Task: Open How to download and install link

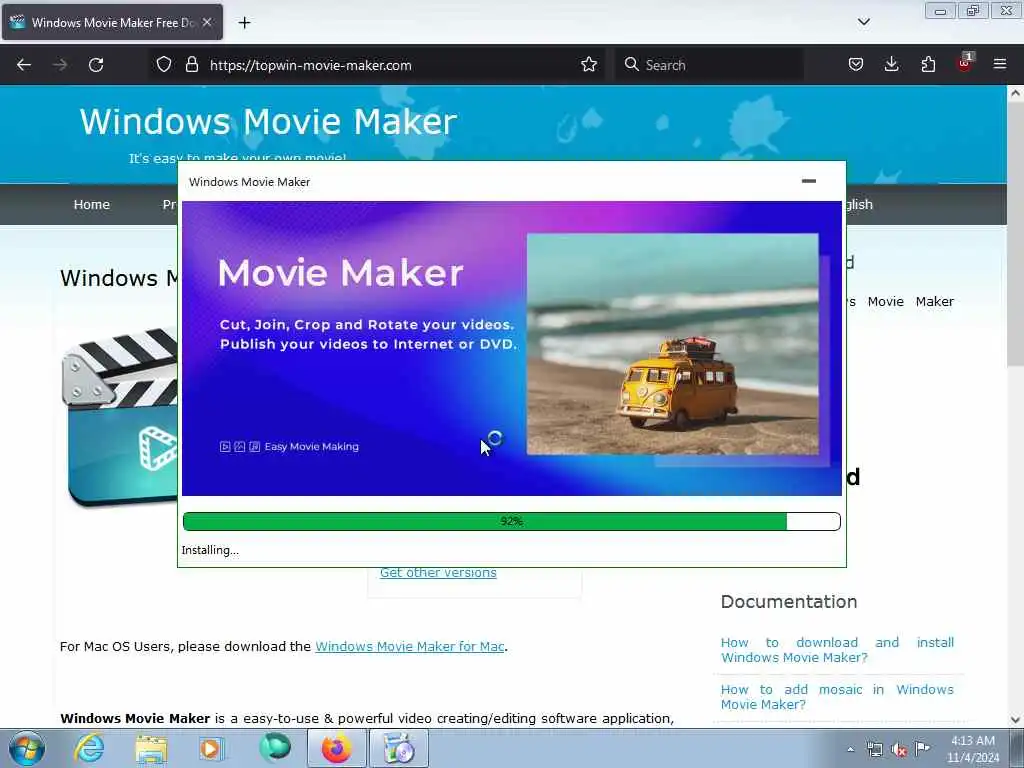Action: pyautogui.click(x=837, y=650)
